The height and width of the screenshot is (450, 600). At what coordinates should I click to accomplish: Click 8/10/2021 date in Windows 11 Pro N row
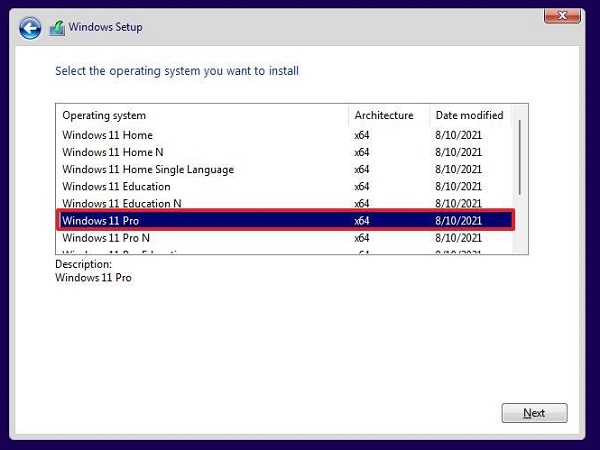[x=458, y=238]
